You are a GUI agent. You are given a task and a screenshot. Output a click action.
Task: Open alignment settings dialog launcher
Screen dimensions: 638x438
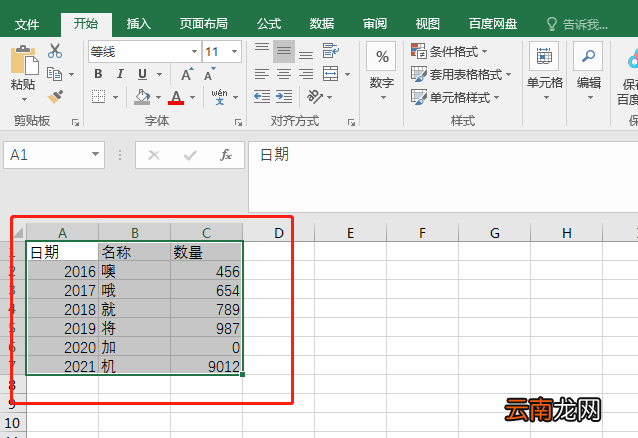pos(352,122)
